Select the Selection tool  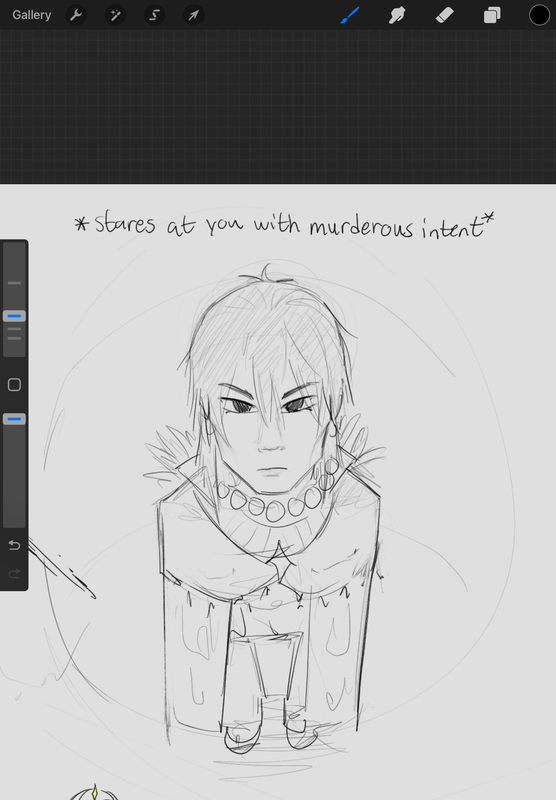pyautogui.click(x=155, y=15)
